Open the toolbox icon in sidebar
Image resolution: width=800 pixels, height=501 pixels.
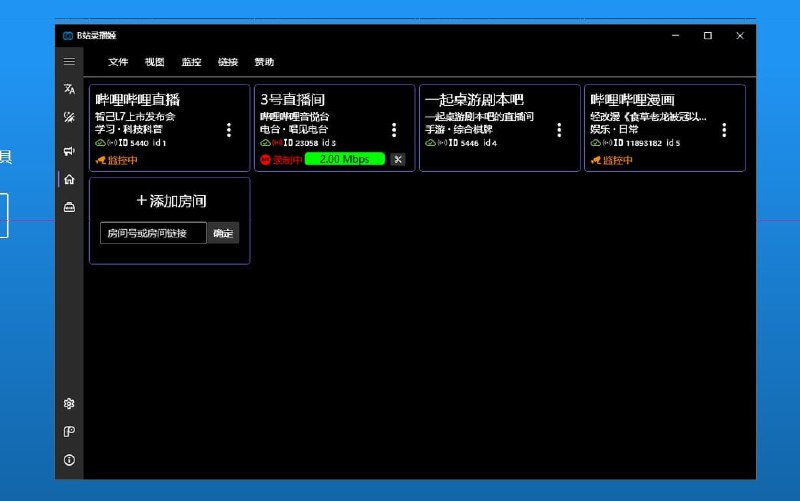pos(69,207)
